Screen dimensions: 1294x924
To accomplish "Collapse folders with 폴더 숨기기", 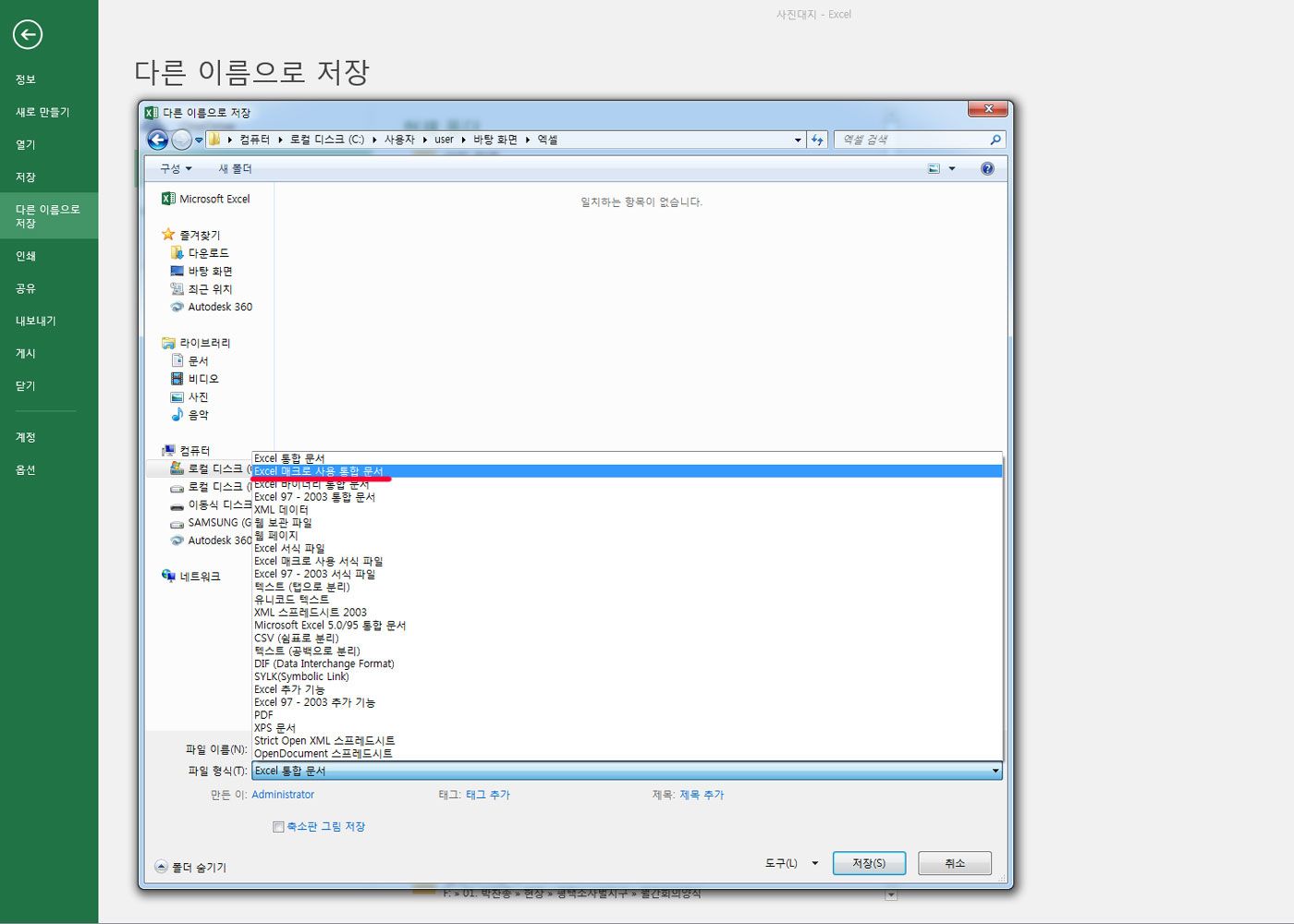I will coord(190,867).
